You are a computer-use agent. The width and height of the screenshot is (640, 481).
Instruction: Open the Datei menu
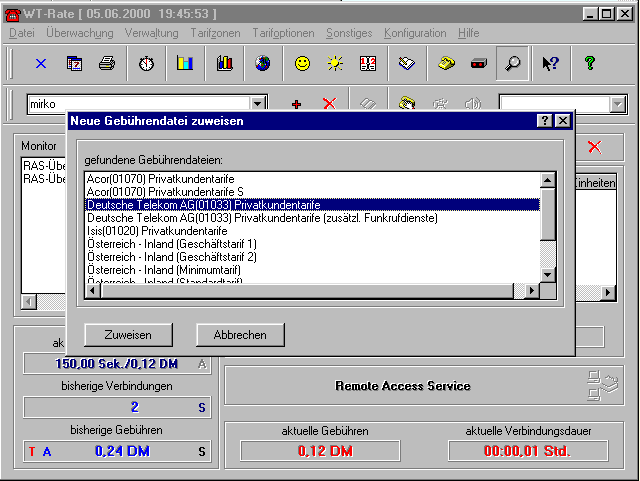pos(22,33)
